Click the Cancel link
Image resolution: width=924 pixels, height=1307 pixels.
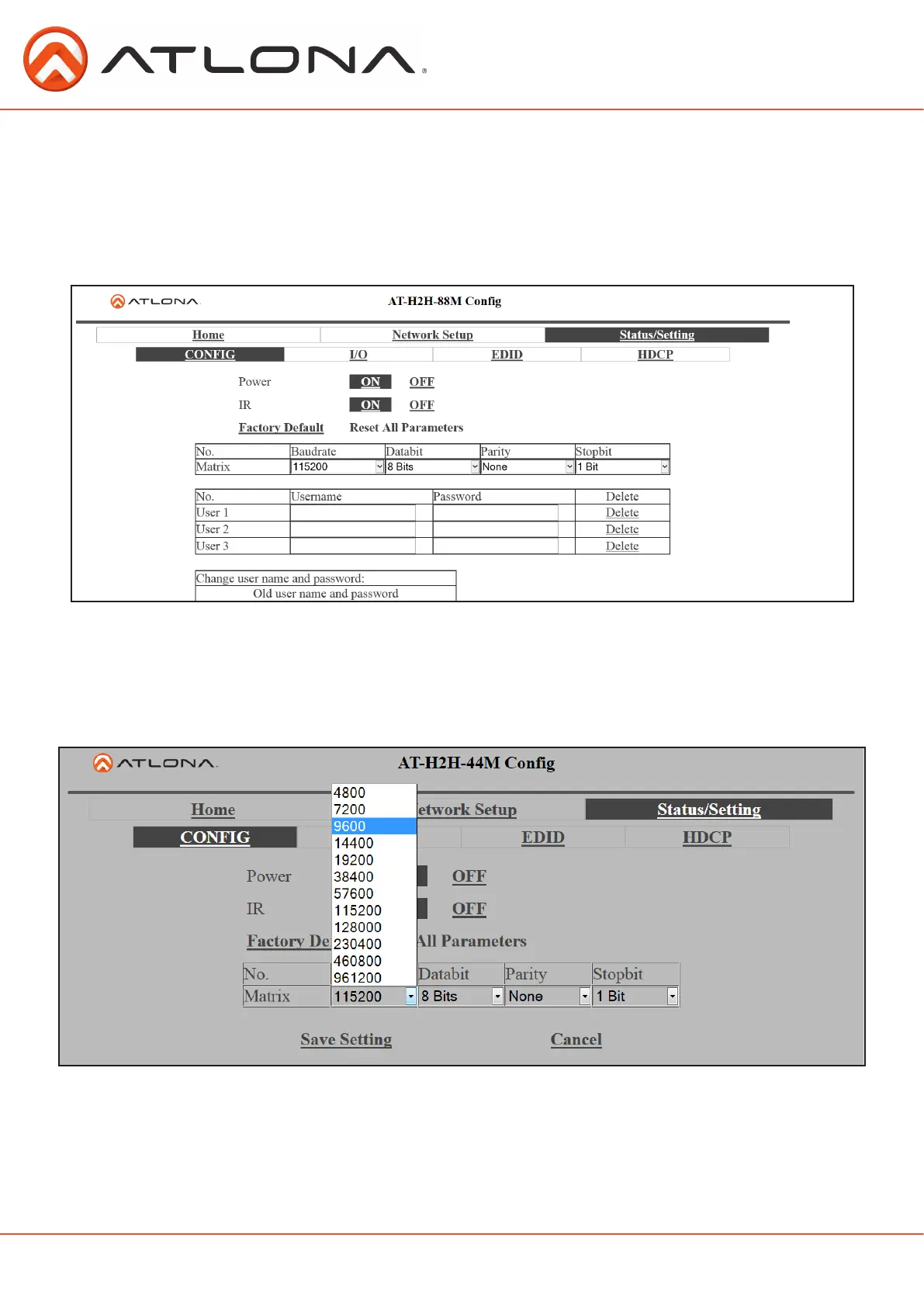click(x=576, y=1039)
